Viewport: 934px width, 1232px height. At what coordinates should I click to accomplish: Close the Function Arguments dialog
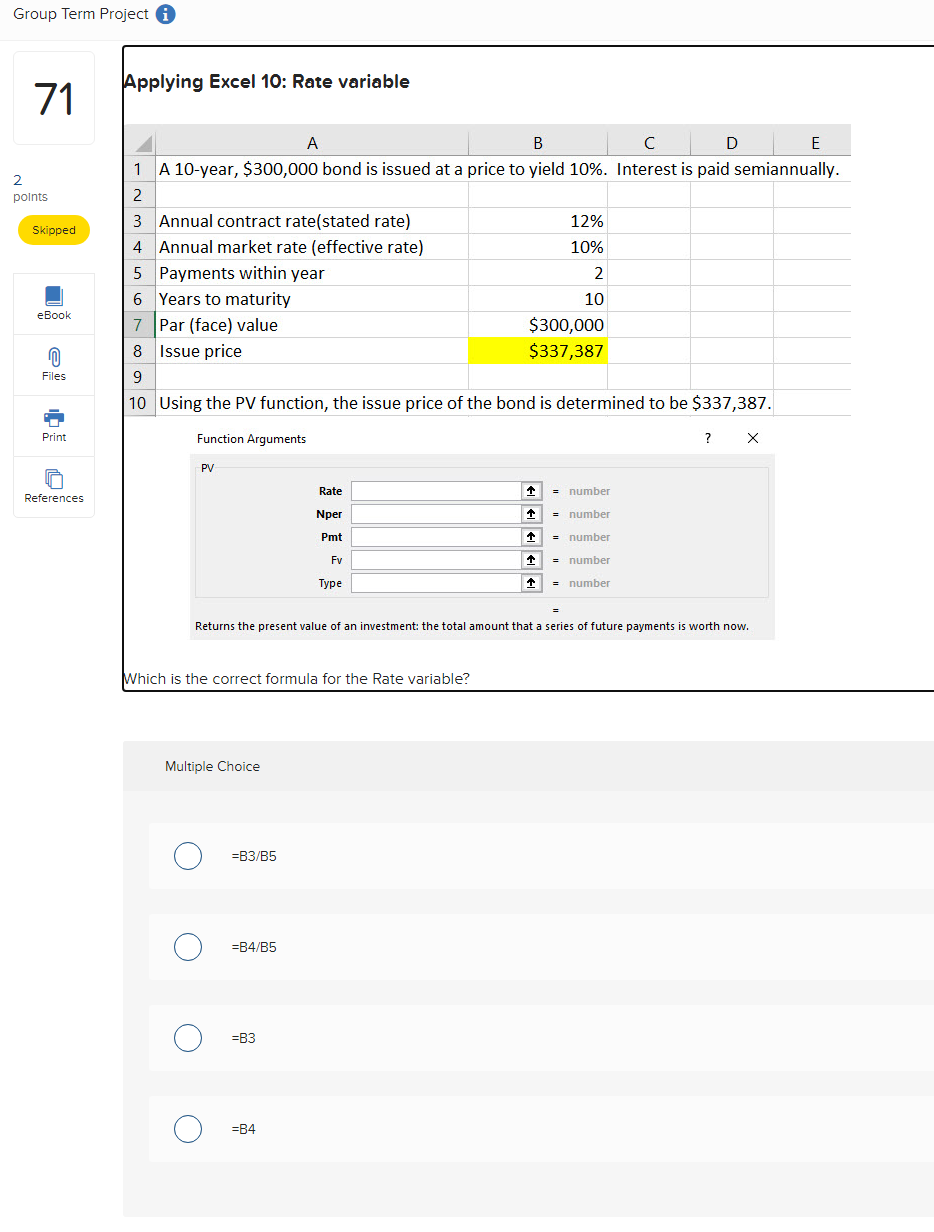pyautogui.click(x=752, y=438)
